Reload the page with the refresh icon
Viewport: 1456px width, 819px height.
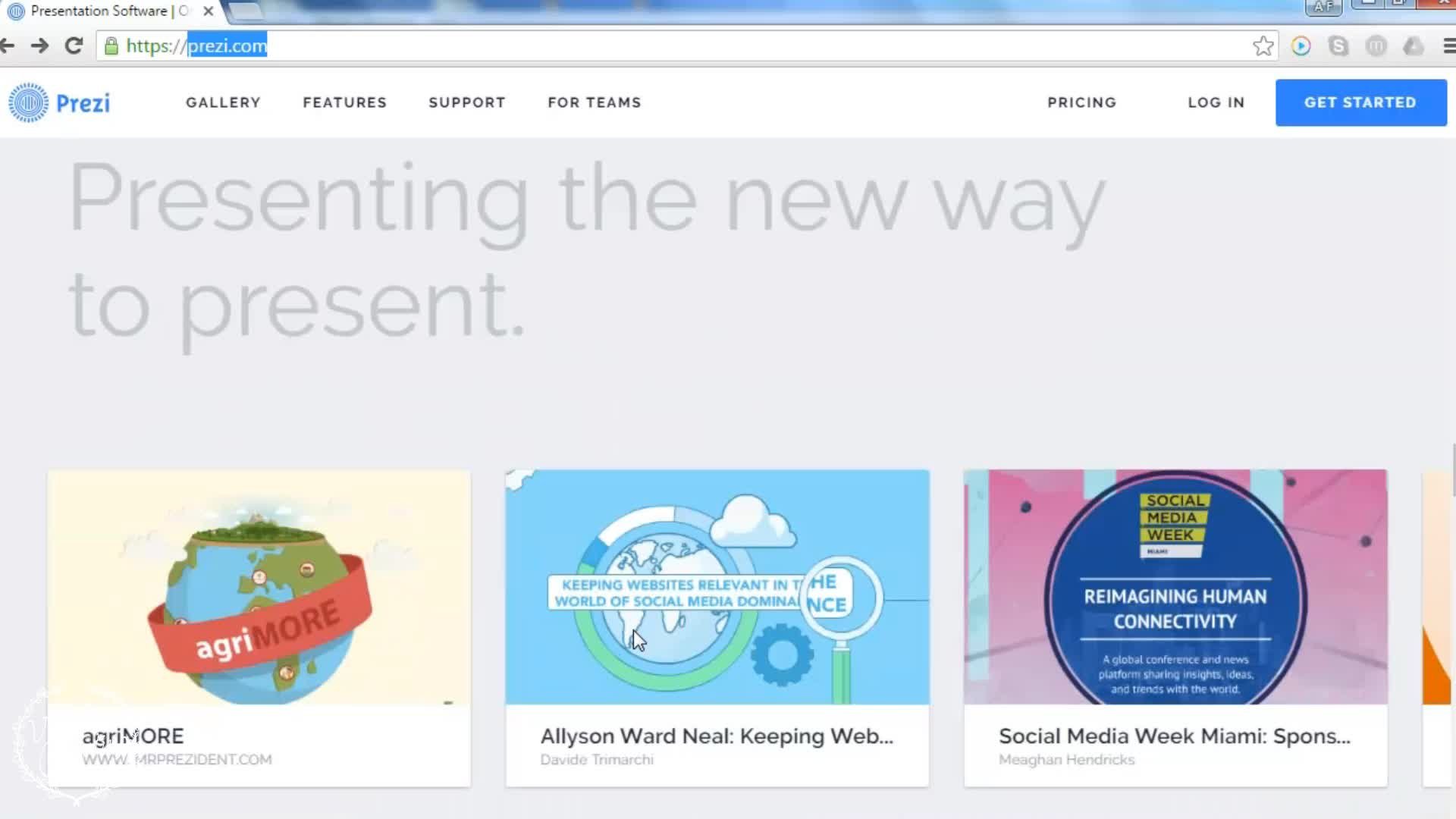[74, 45]
